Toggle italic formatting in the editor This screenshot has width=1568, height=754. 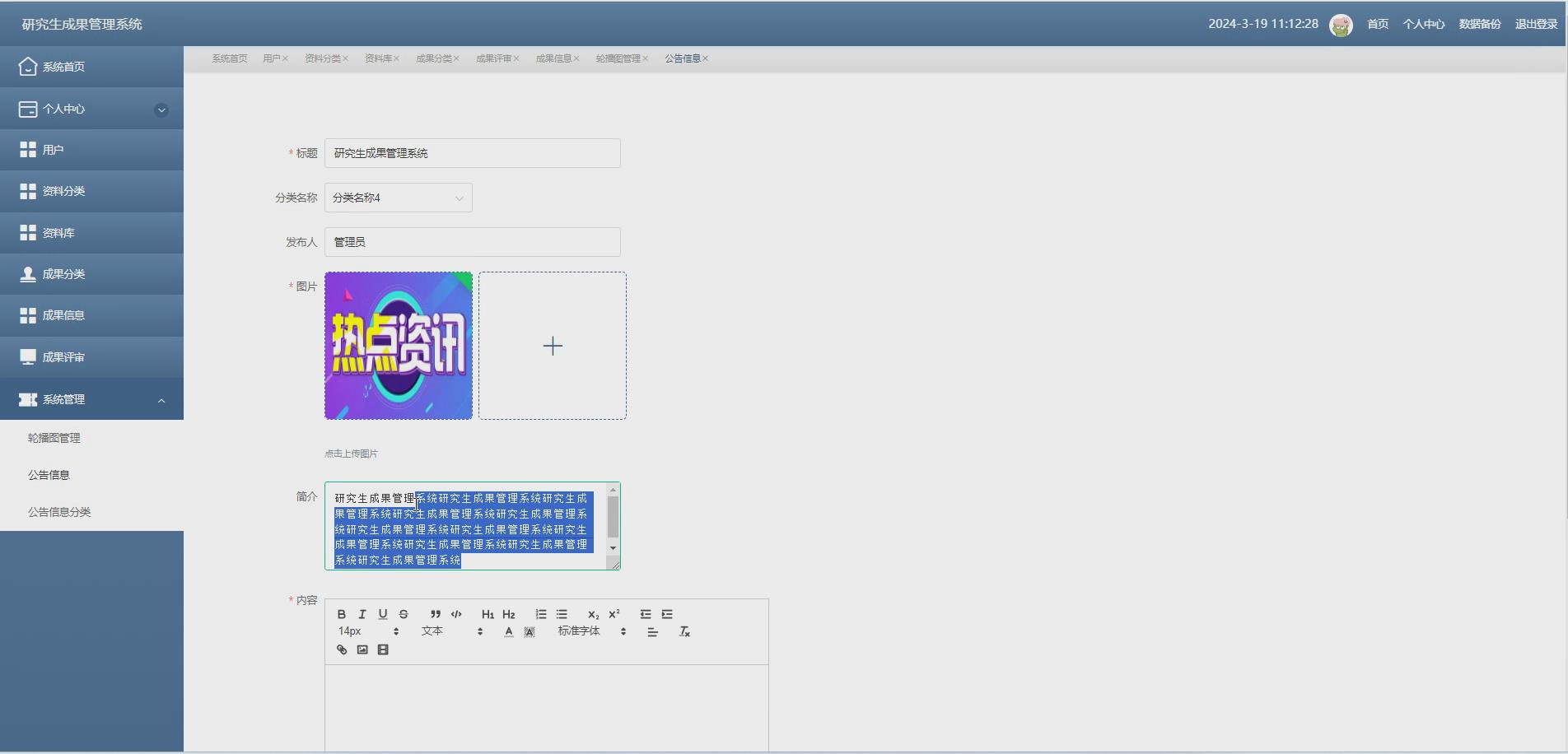[x=362, y=614]
